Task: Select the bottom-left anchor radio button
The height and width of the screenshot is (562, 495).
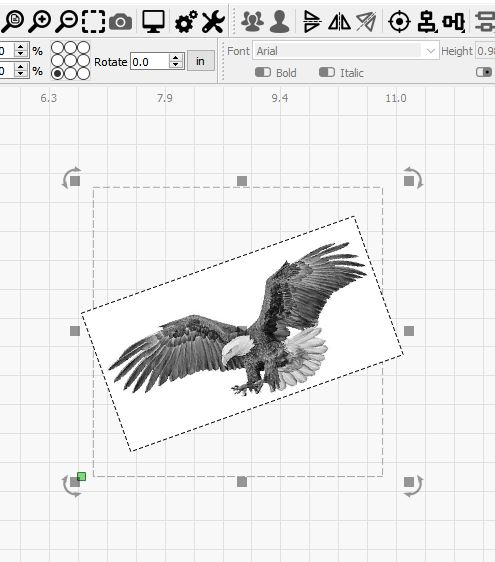Action: click(57, 73)
